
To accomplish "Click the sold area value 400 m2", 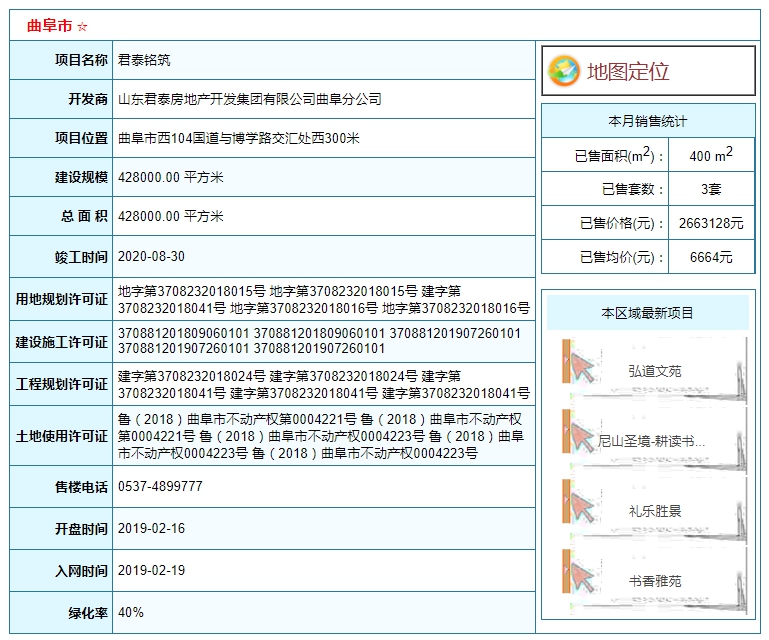I will (x=711, y=154).
